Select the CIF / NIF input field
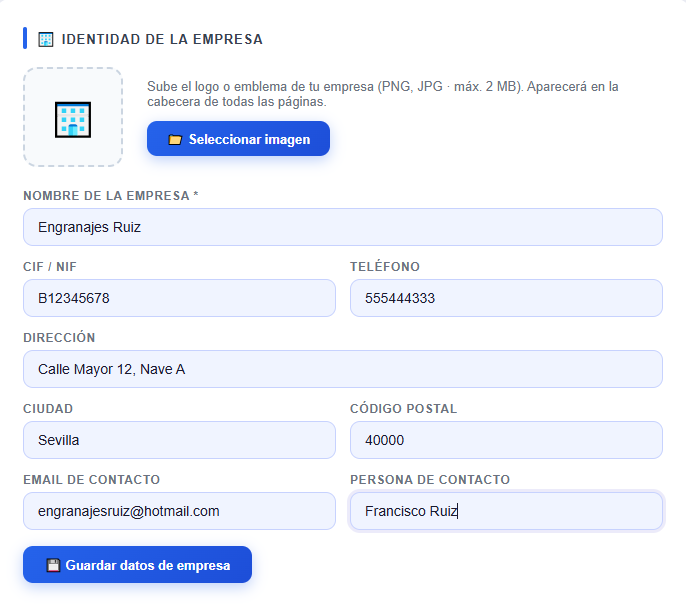 click(x=179, y=298)
